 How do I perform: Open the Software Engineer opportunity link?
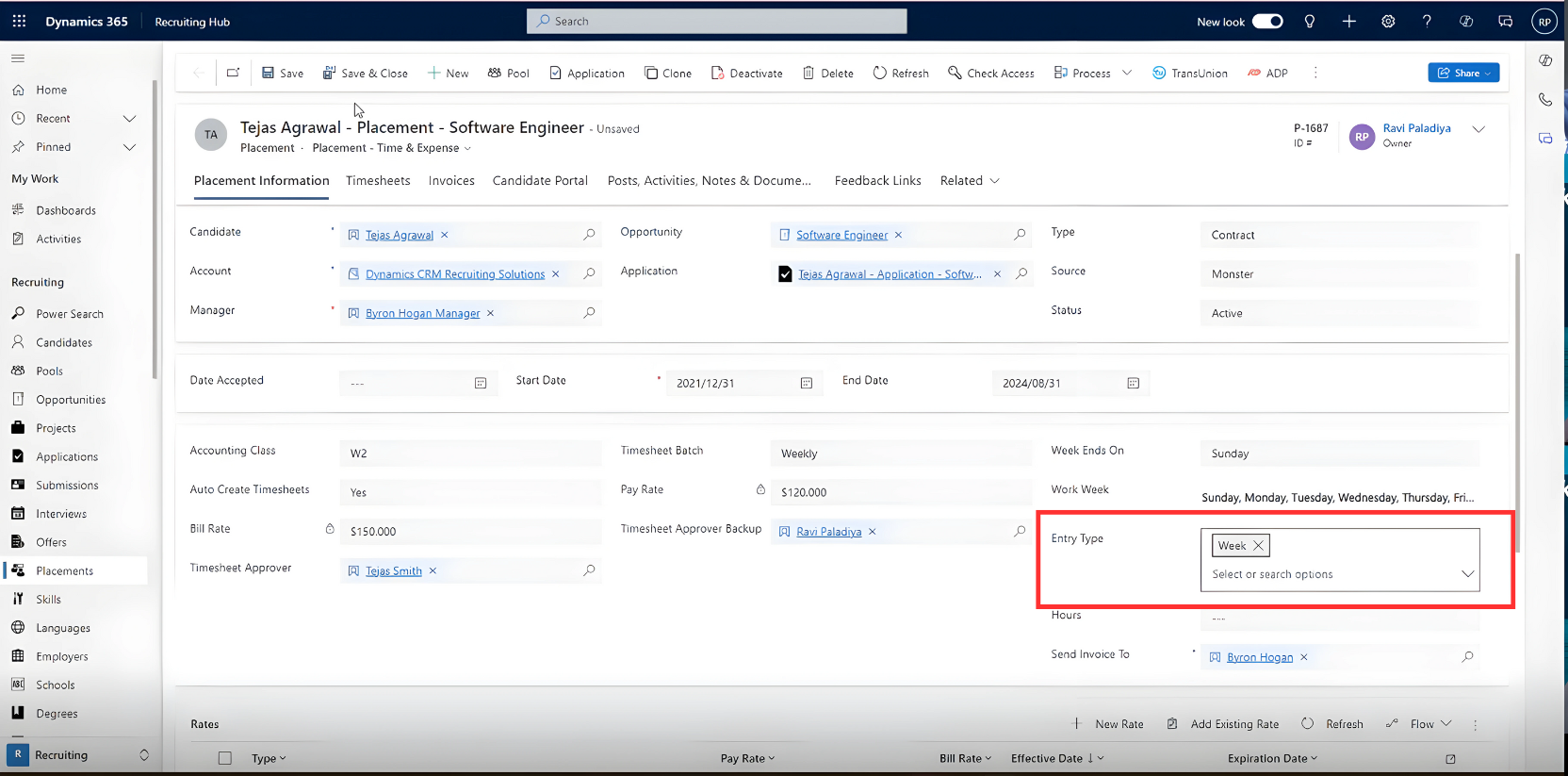pos(842,235)
